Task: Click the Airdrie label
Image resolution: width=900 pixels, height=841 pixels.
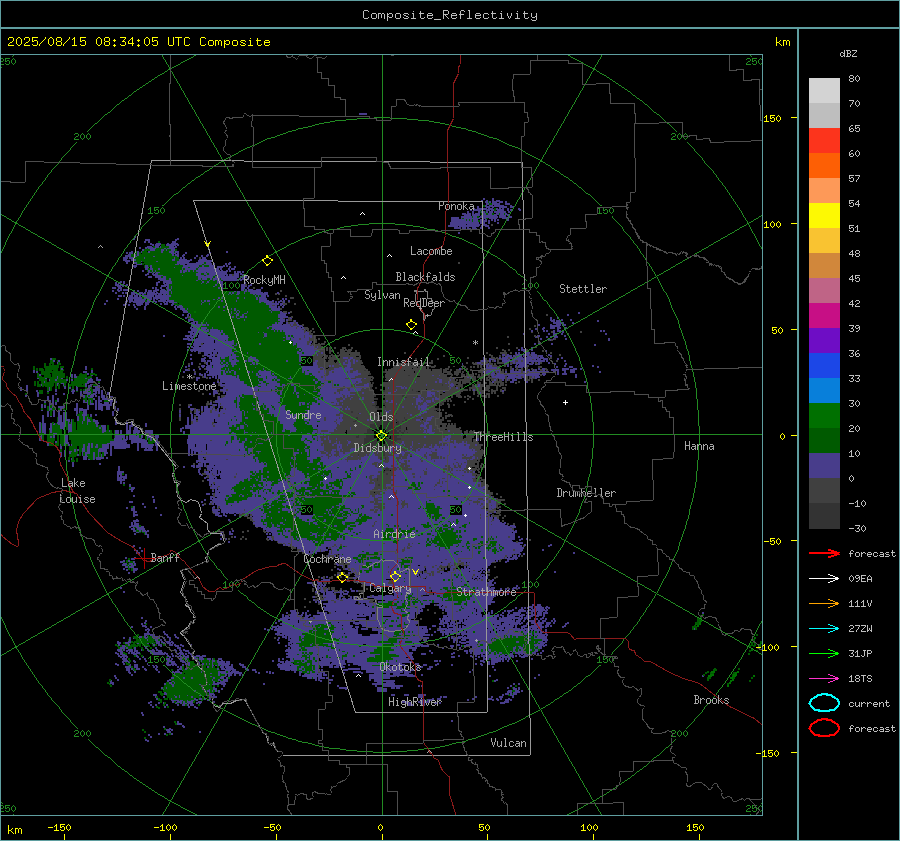Action: pos(394,534)
